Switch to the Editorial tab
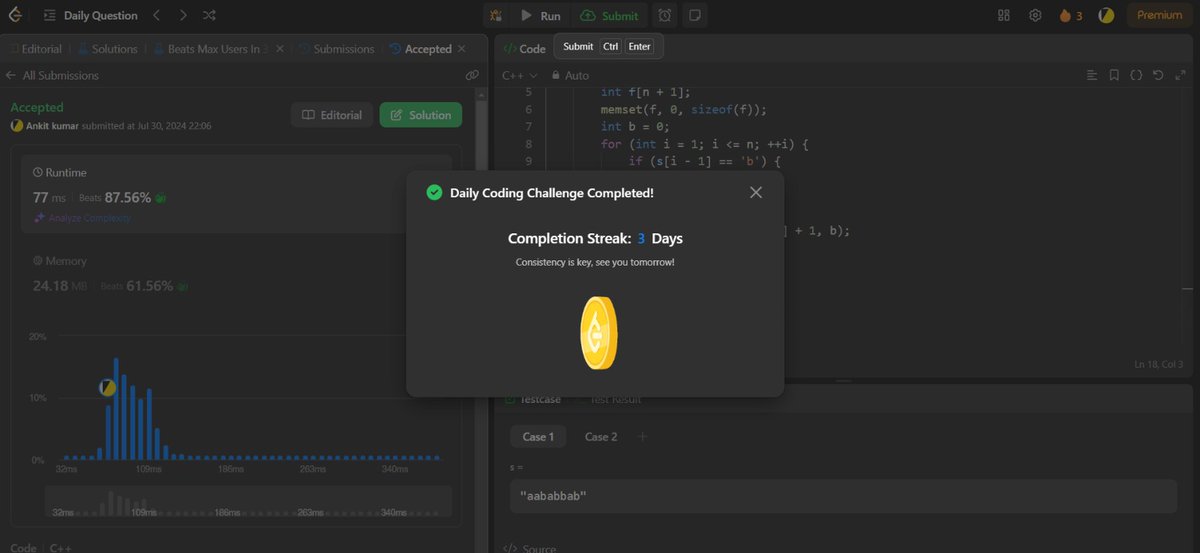 click(x=37, y=49)
